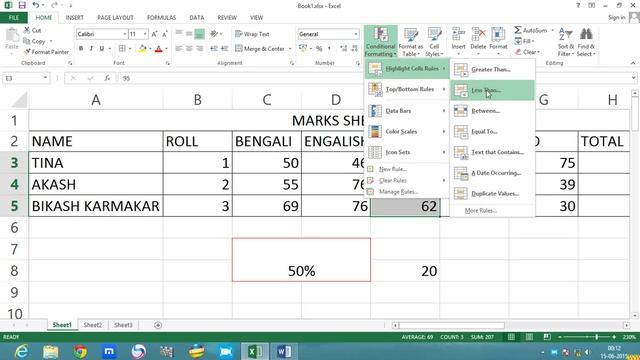
Task: Click the Undo arrow icon
Action: 36,5
